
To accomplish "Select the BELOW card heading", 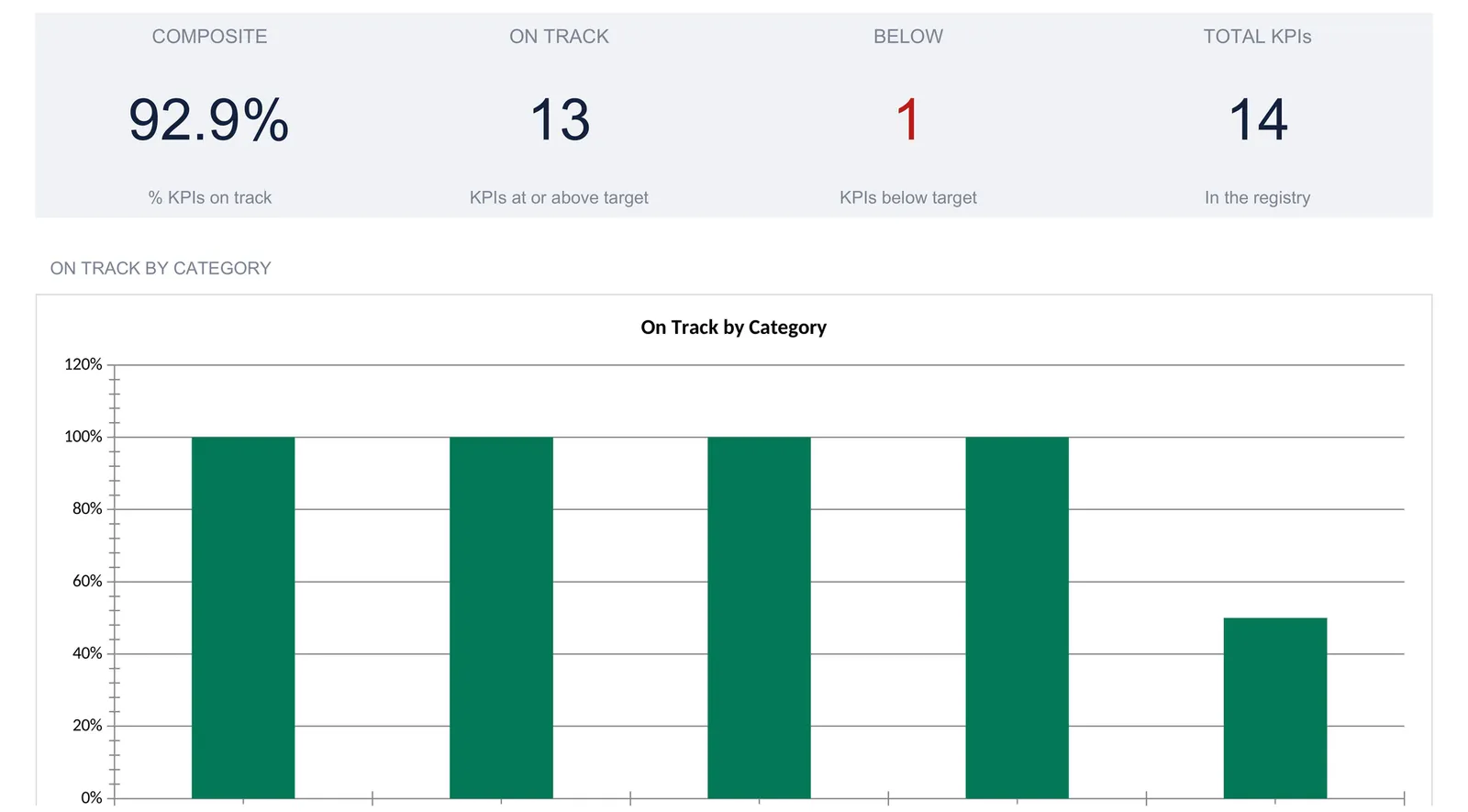I will (908, 37).
